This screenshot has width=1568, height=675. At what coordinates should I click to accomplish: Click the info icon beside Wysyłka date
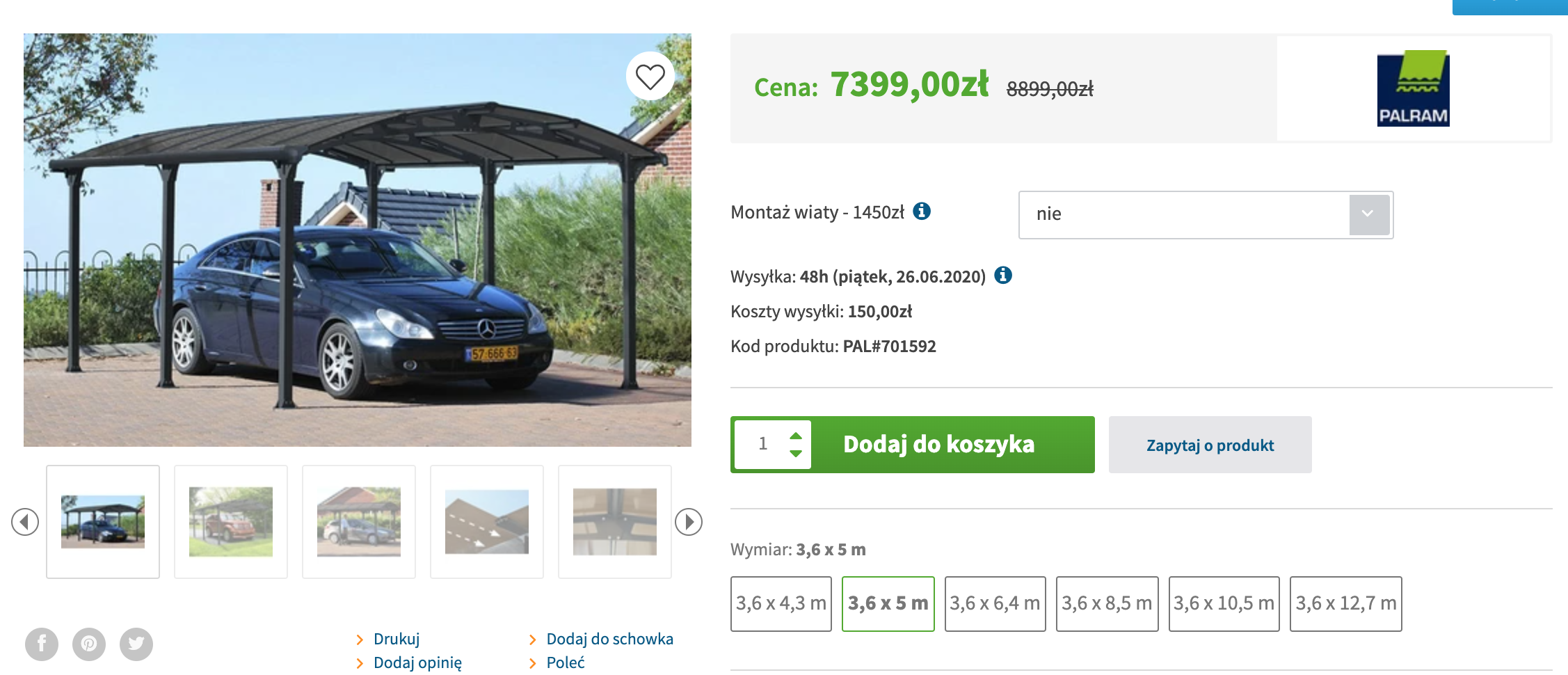[x=1003, y=276]
